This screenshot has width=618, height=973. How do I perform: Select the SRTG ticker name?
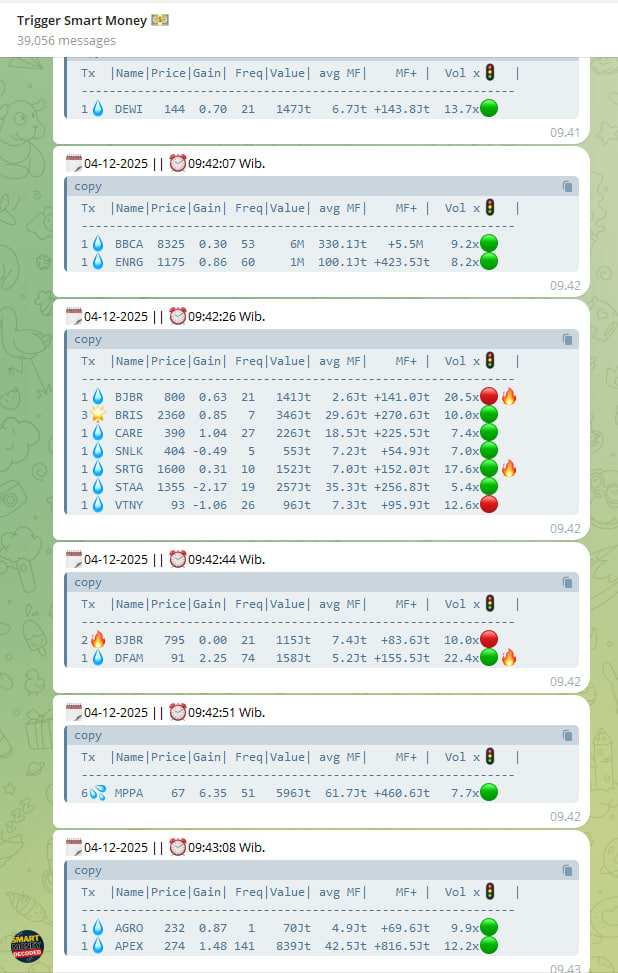(128, 469)
